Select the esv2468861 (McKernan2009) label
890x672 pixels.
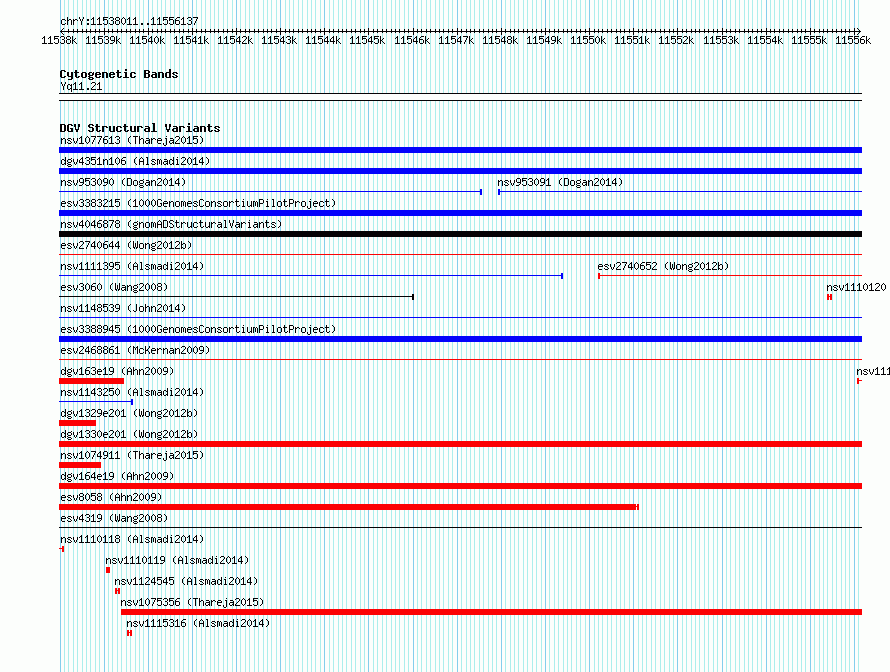[x=135, y=350]
